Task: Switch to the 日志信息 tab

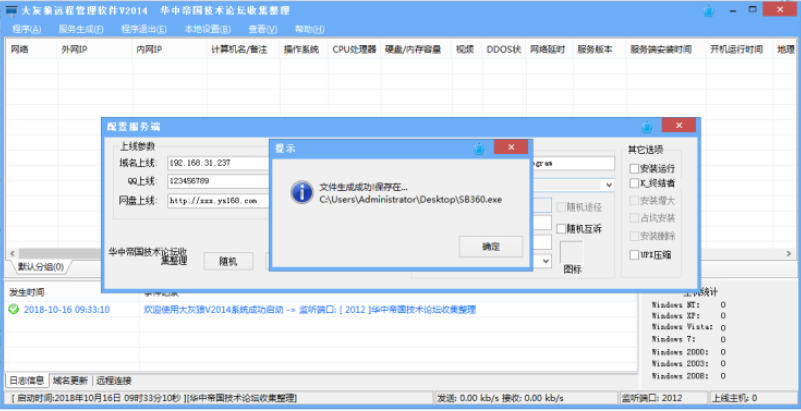Action: [27, 380]
